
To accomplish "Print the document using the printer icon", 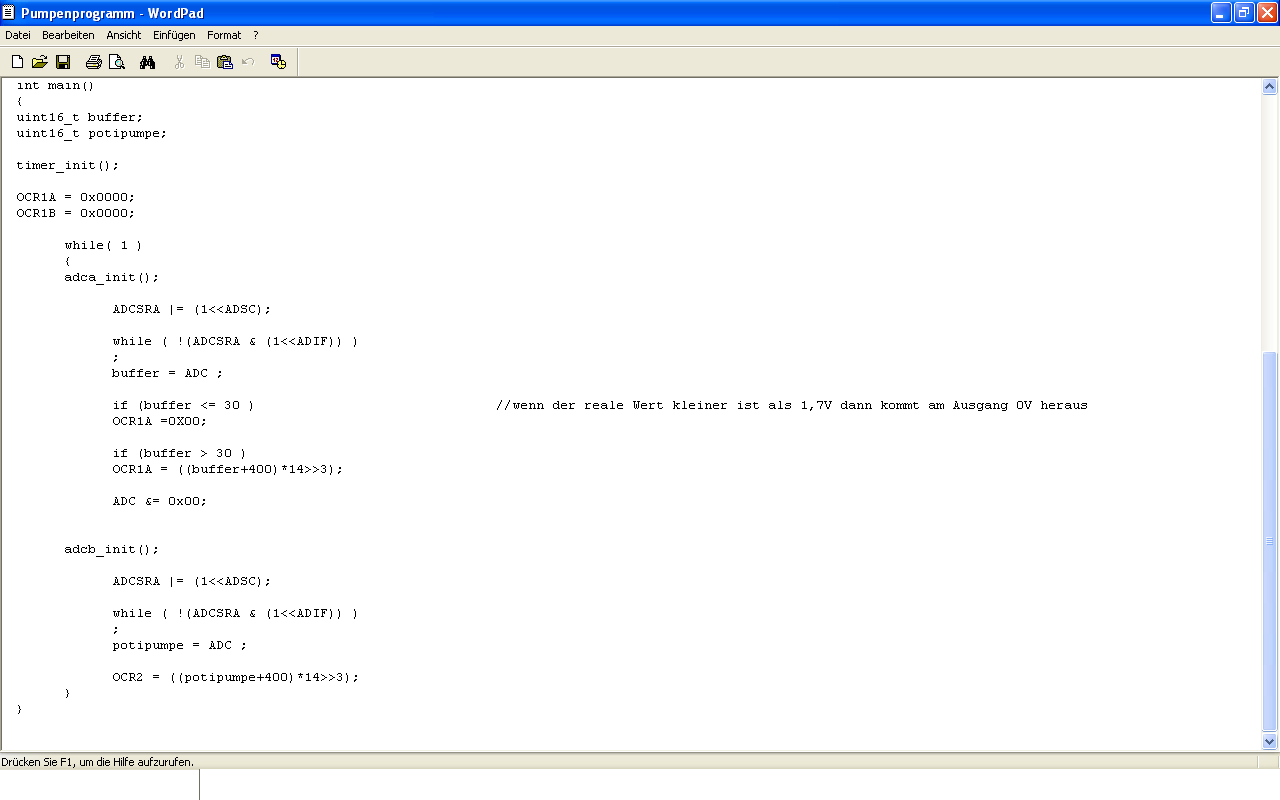I will coord(94,62).
